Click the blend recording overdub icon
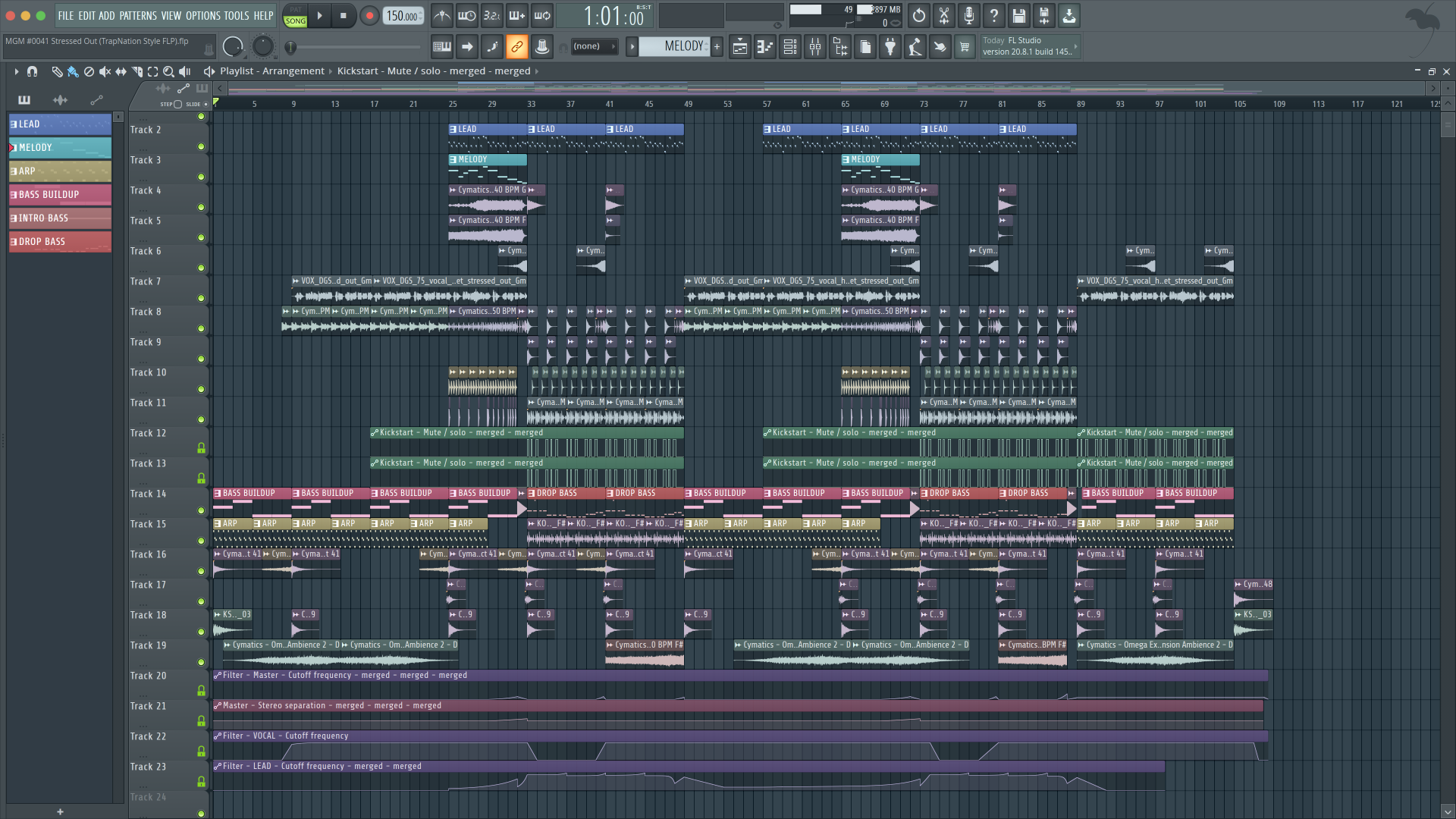Viewport: 1456px width, 819px height. point(517,15)
